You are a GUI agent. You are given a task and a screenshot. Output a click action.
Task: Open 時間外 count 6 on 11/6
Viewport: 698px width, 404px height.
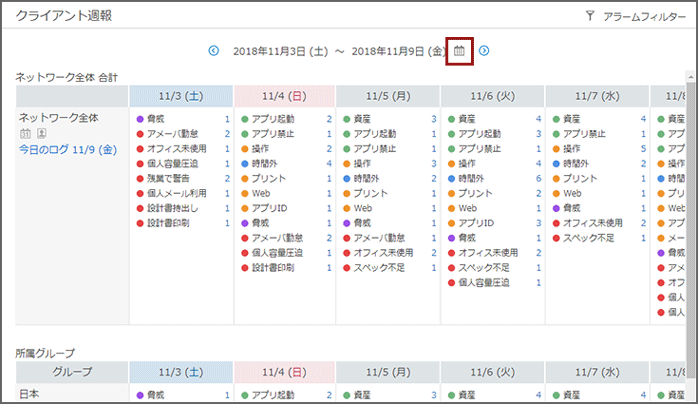click(538, 178)
